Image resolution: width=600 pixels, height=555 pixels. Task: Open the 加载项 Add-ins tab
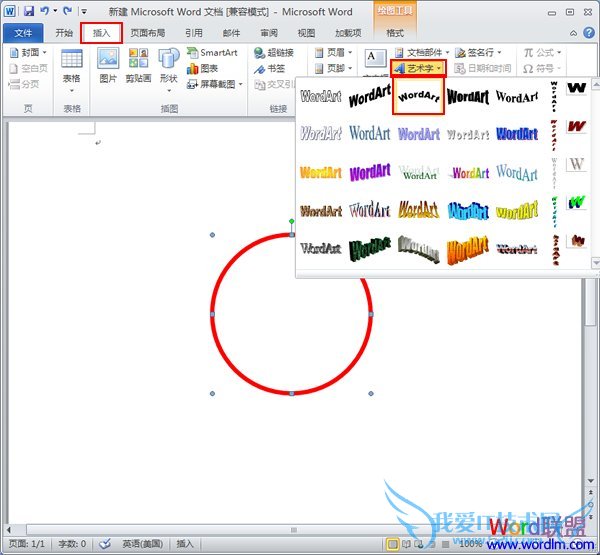pos(348,33)
